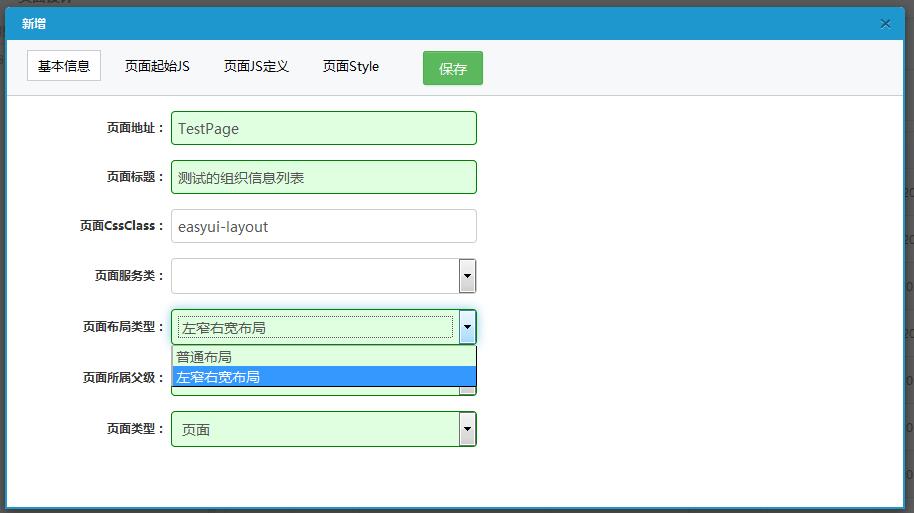Click the 新增 dialog title text
Image resolution: width=914 pixels, height=513 pixels.
(x=34, y=24)
